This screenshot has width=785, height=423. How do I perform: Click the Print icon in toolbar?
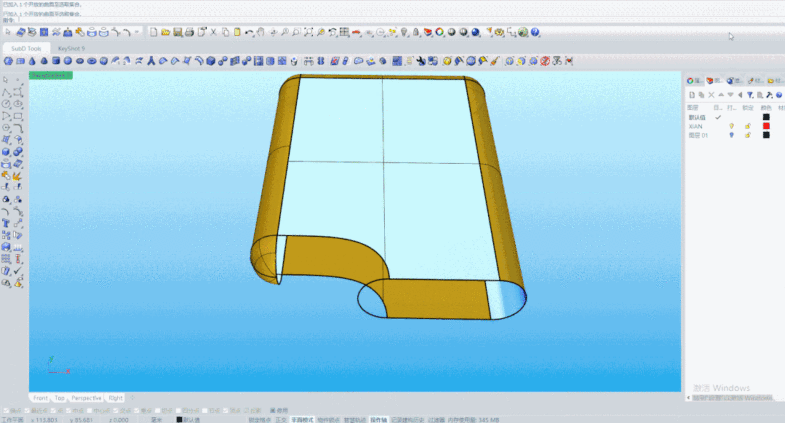[x=189, y=32]
